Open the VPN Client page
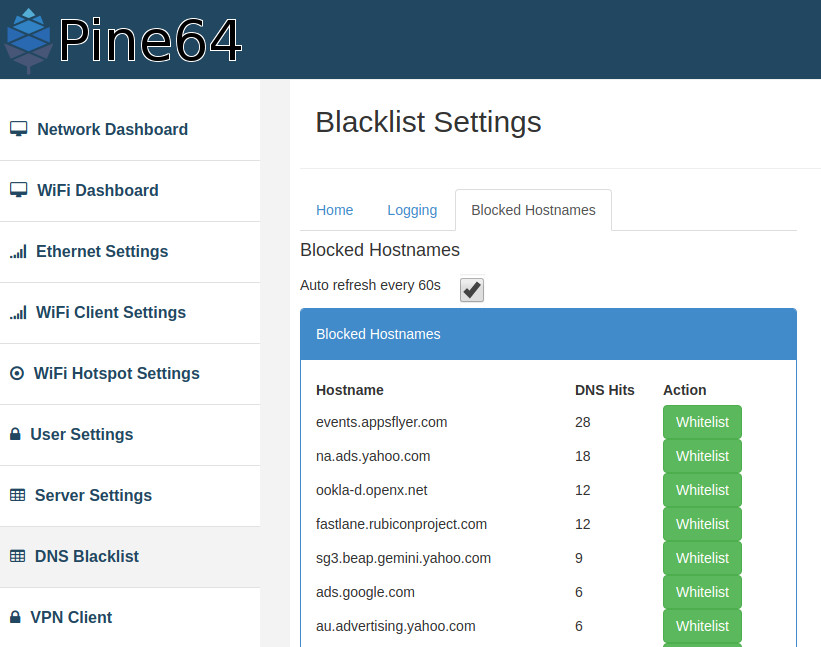This screenshot has width=821, height=647. (130, 618)
